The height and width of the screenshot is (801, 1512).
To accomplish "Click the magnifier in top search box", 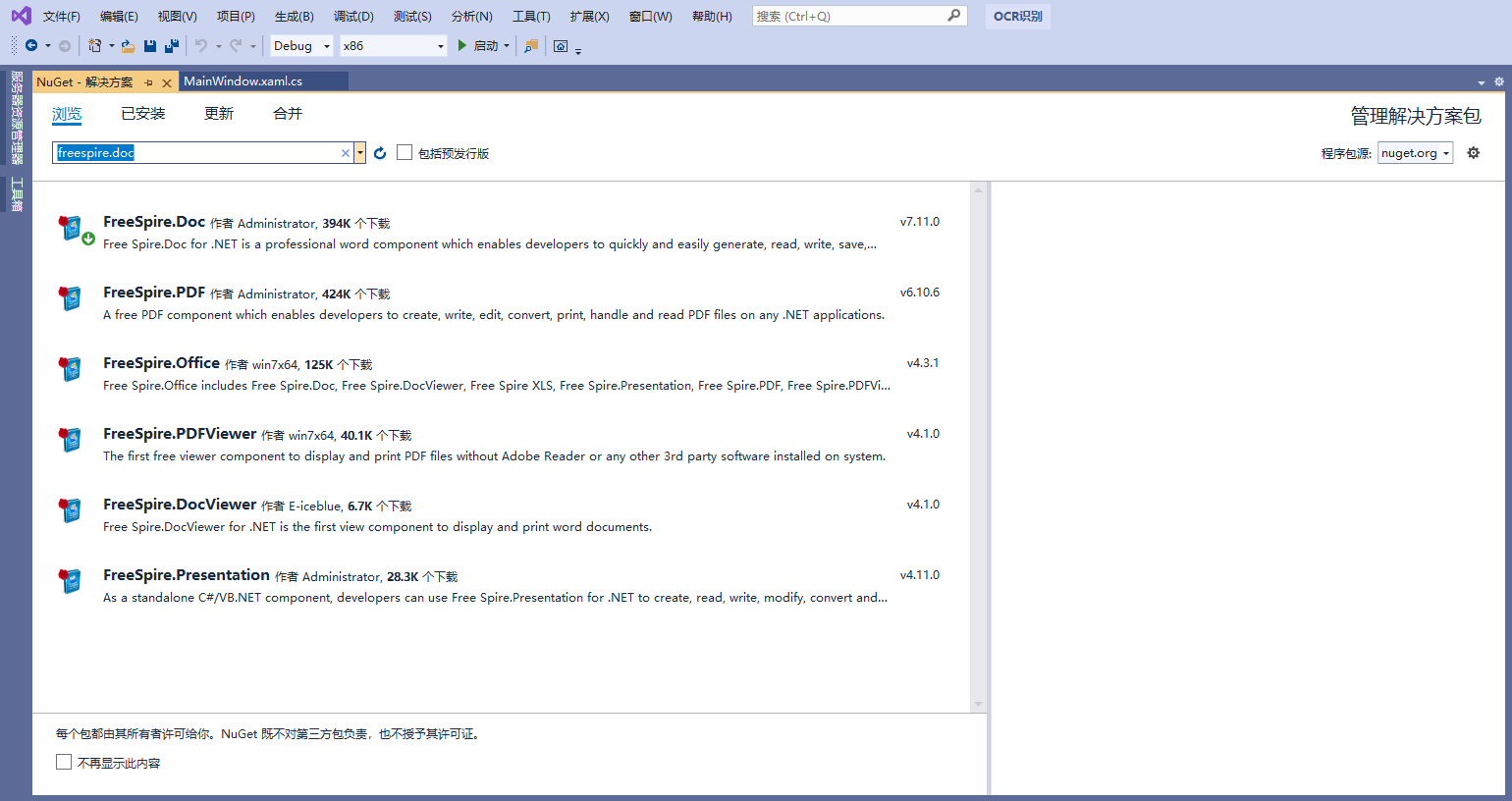I will 953,16.
